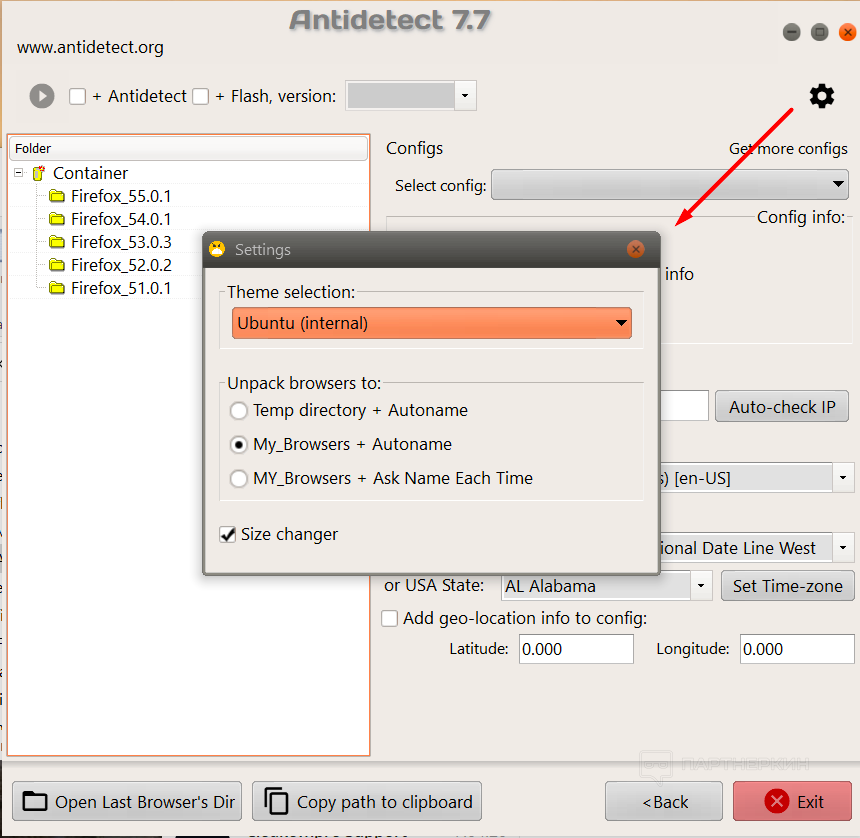Click the www.antidetect.org link
The image size is (860, 838).
(90, 48)
